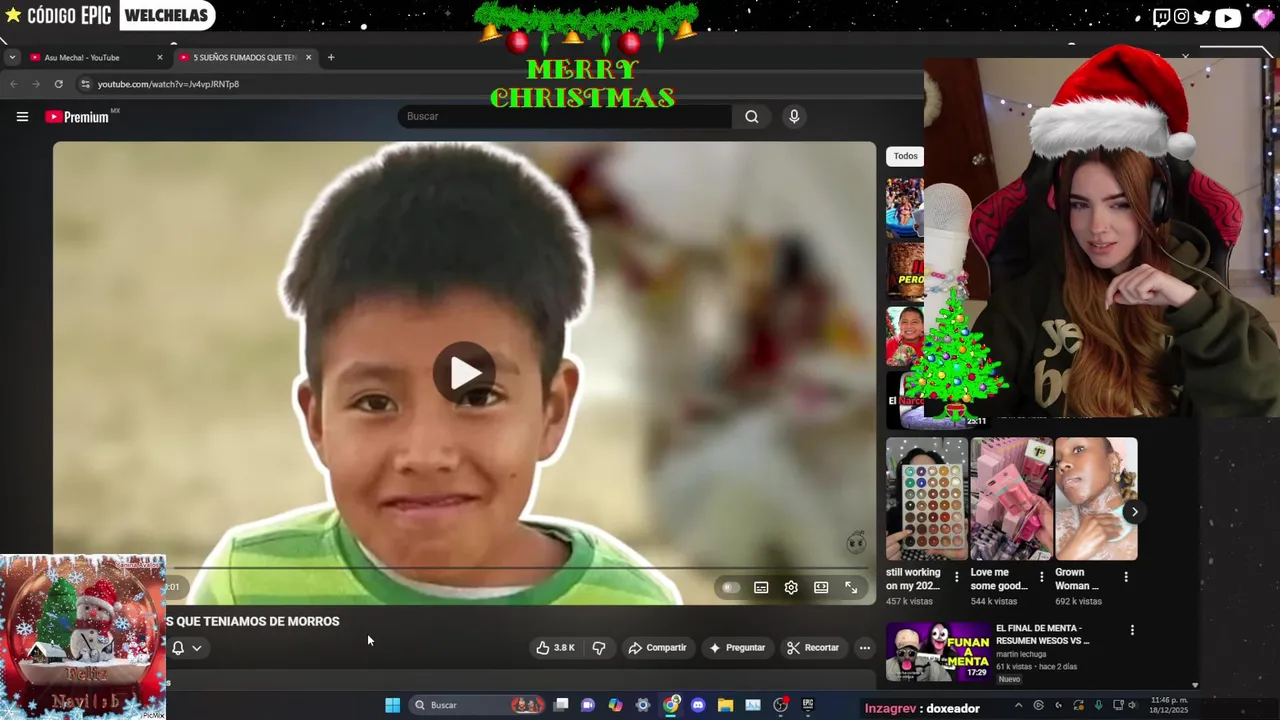
Task: Like the video with 3.8 K likes
Action: point(555,648)
